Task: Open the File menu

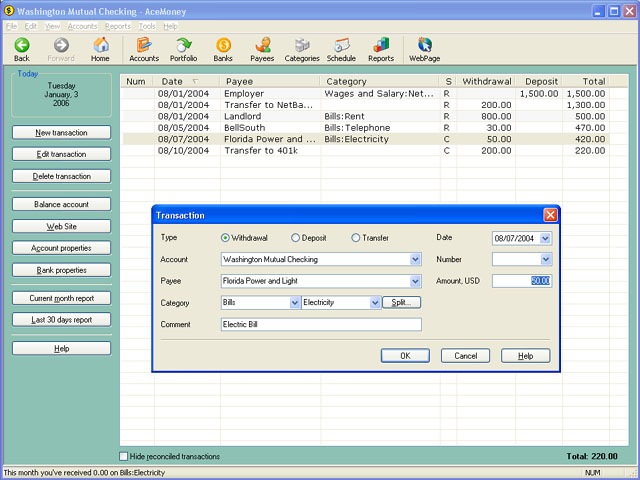Action: (x=11, y=27)
